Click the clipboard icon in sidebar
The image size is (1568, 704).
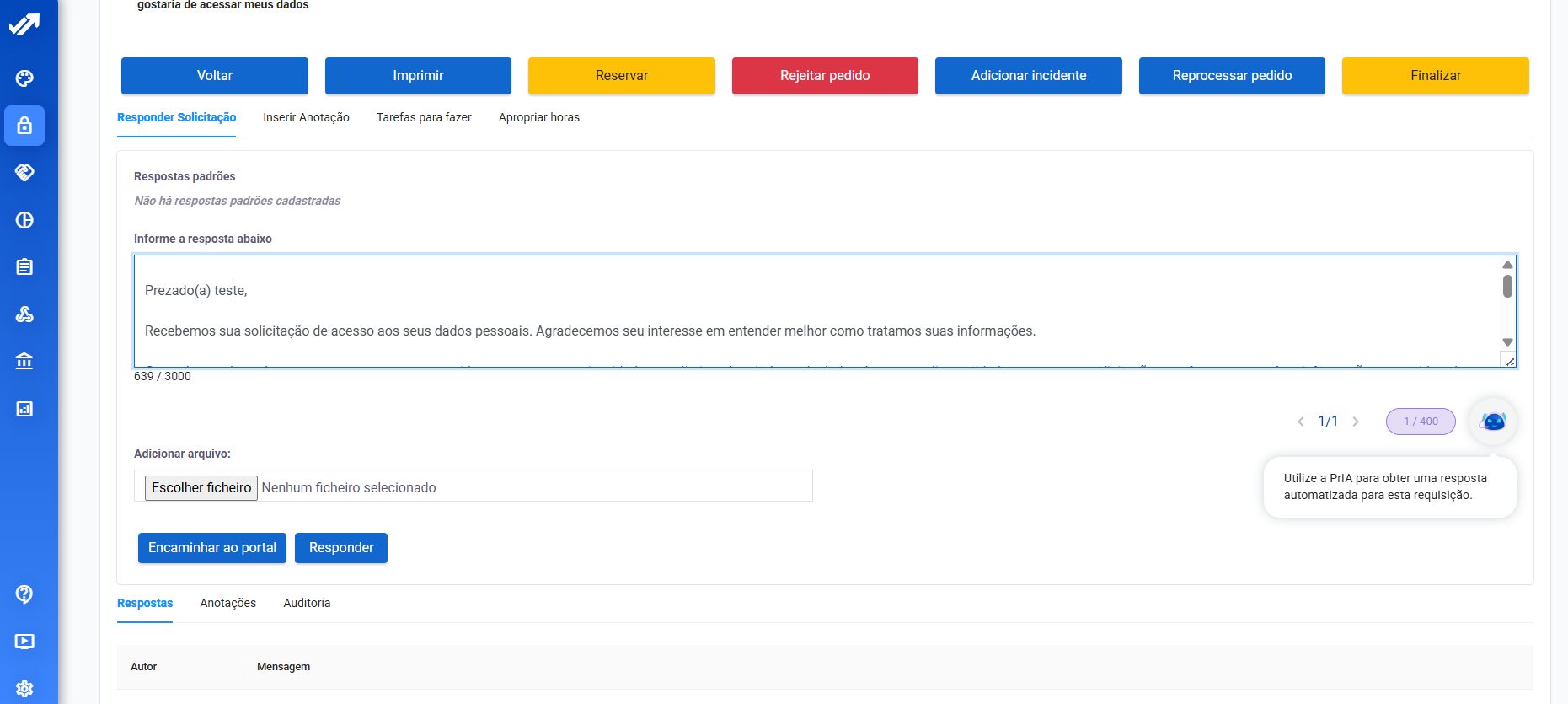[24, 267]
